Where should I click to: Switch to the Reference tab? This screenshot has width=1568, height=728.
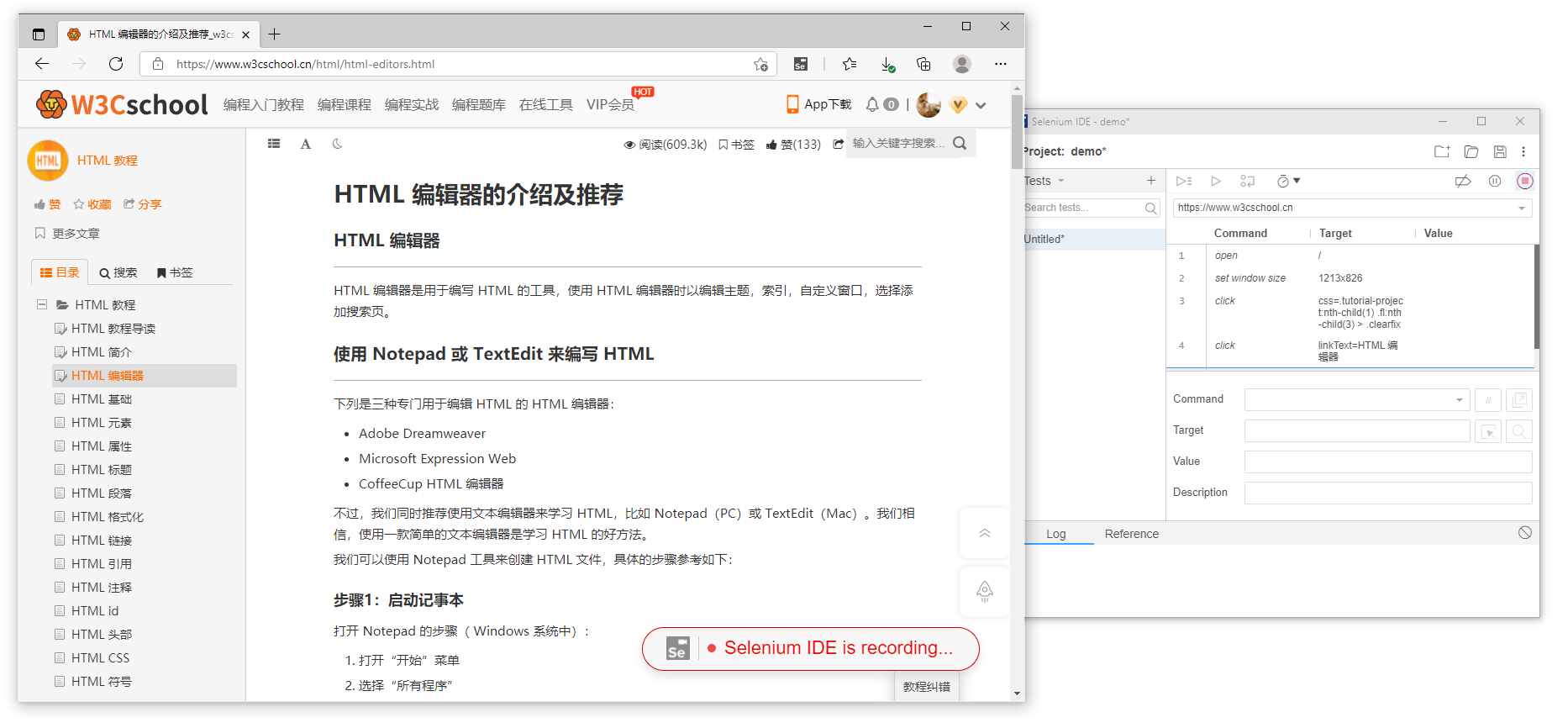click(x=1131, y=534)
